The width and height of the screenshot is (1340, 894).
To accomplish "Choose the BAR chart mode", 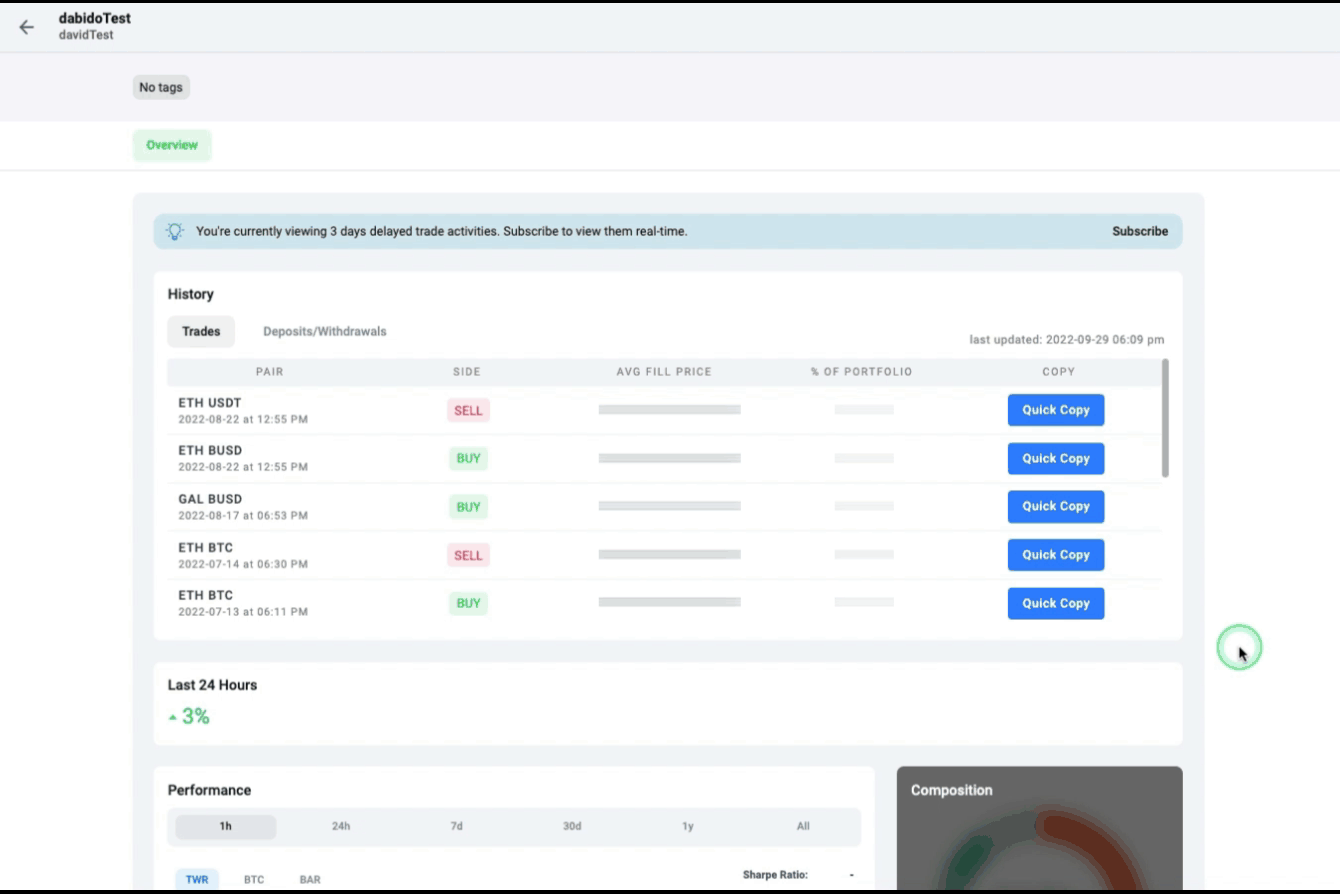I will 310,880.
